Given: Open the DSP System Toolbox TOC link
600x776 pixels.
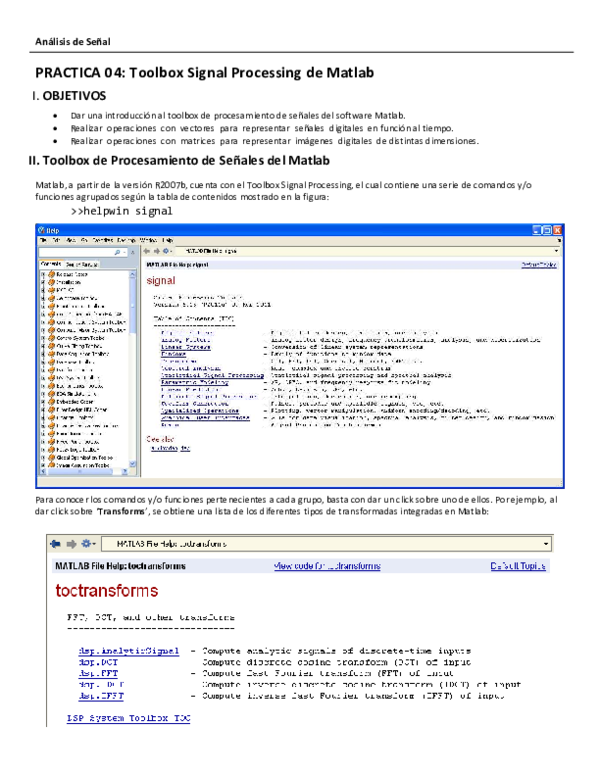Looking at the screenshot, I should pyautogui.click(x=129, y=718).
